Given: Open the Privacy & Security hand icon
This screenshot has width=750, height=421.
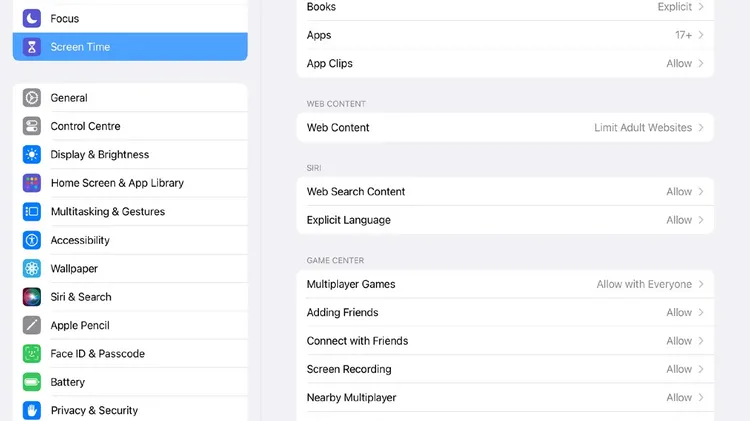Looking at the screenshot, I should tap(32, 410).
